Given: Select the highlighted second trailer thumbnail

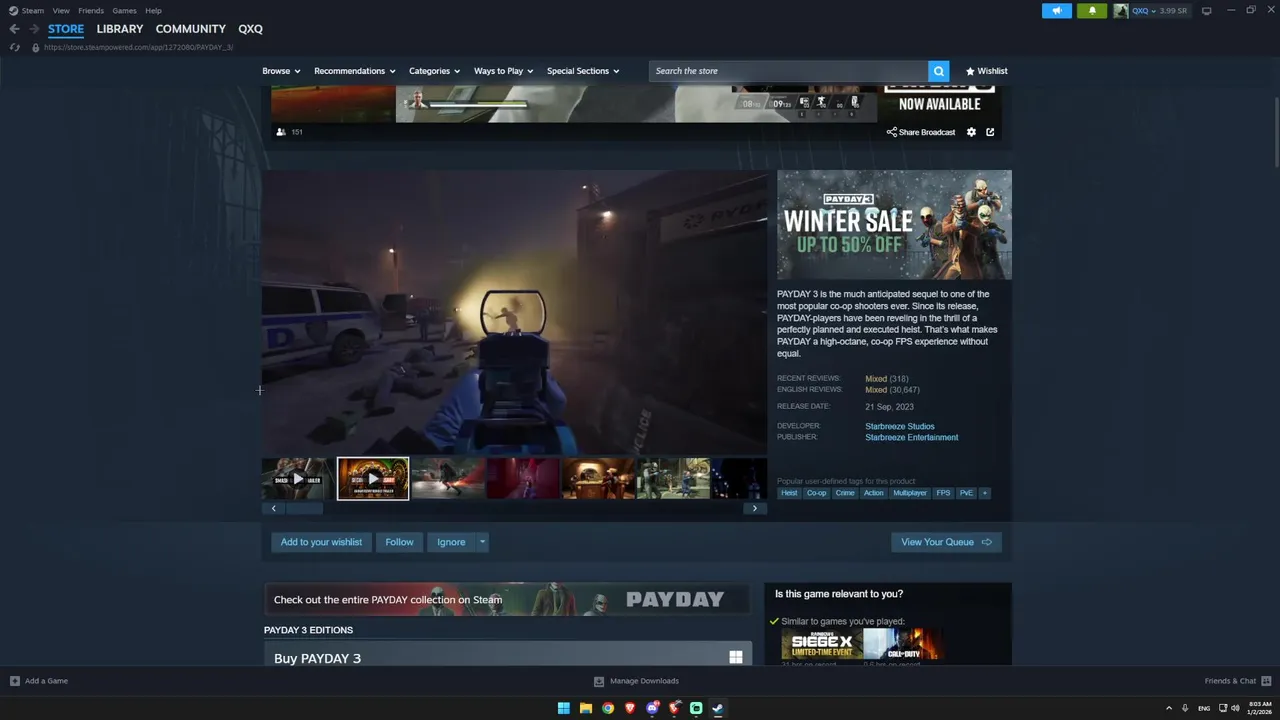Looking at the screenshot, I should [373, 479].
